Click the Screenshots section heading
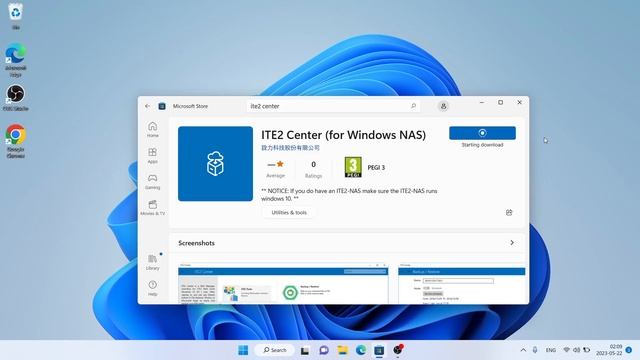 click(x=196, y=243)
